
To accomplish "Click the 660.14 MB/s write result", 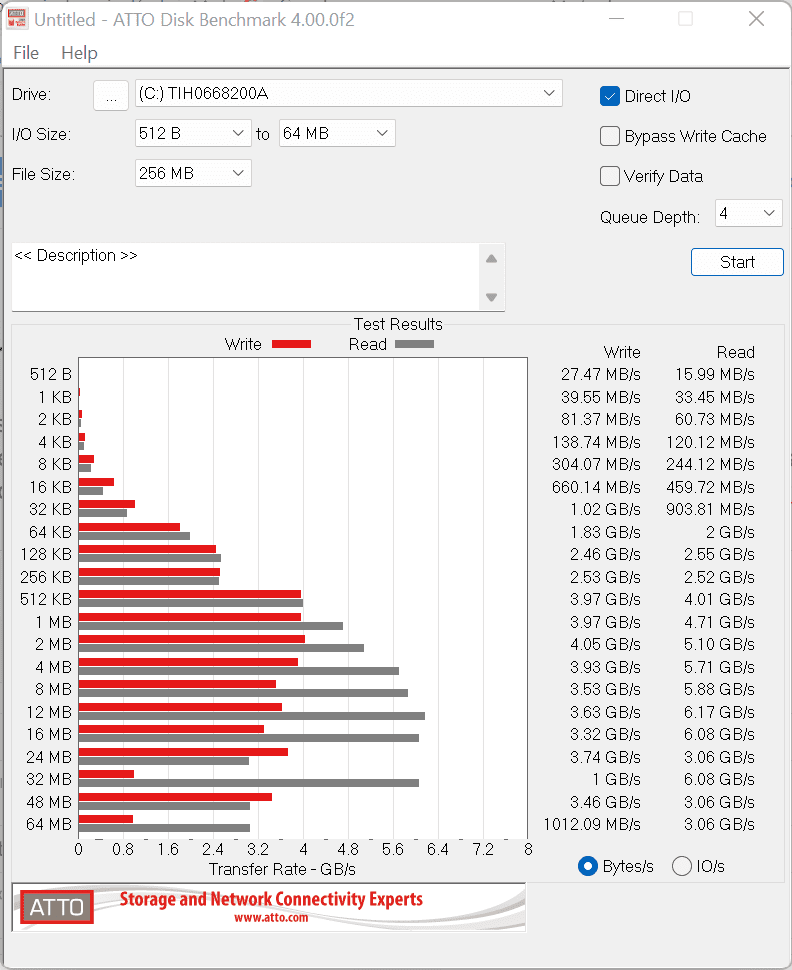I will point(596,487).
